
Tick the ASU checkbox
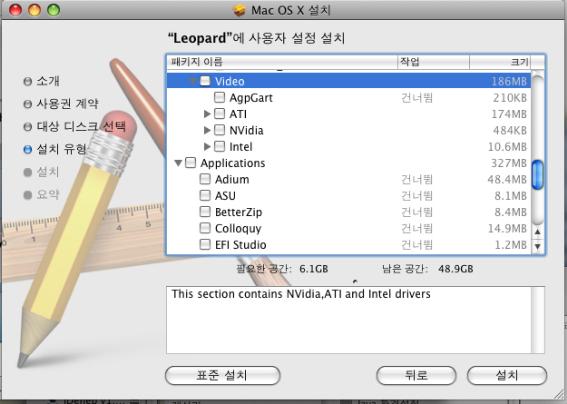(205, 195)
